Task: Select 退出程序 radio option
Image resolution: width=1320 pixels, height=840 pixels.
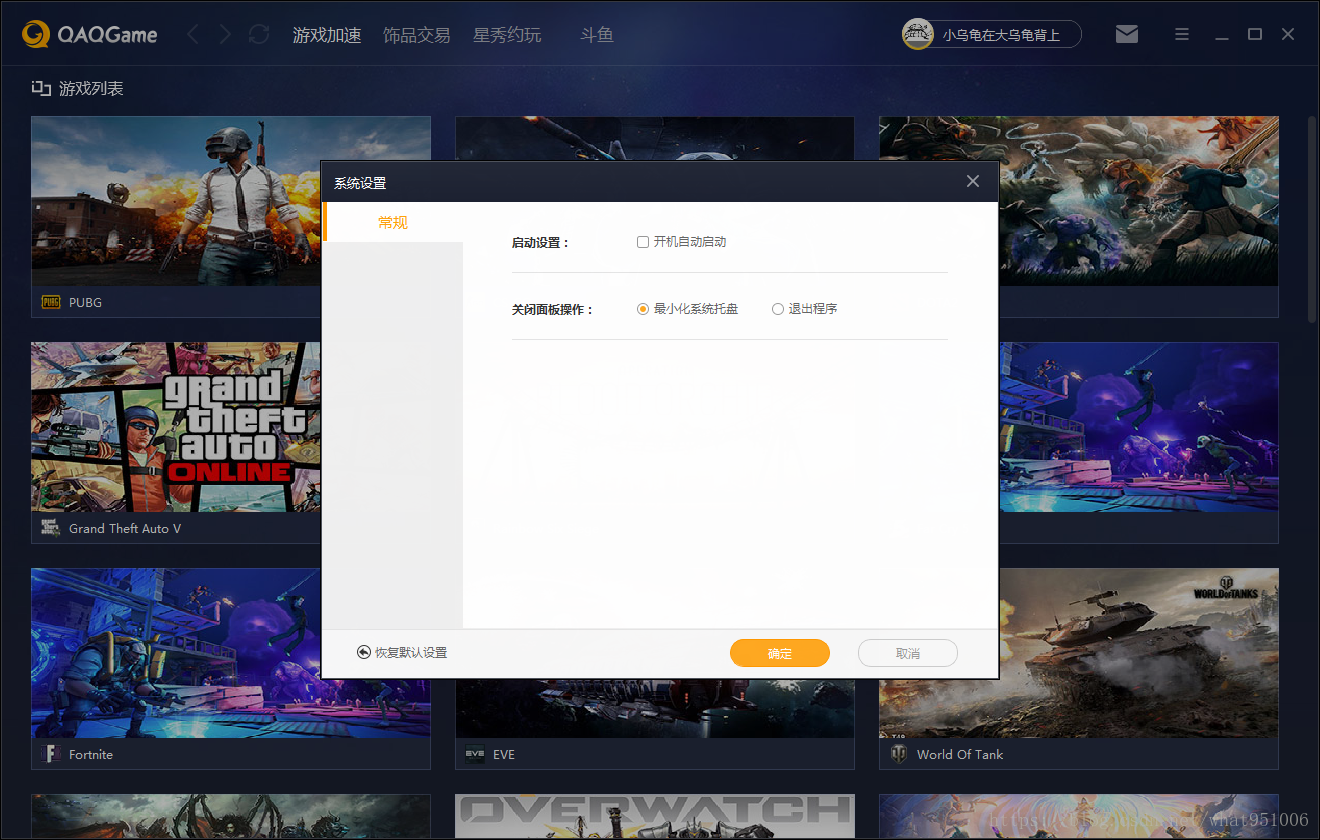Action: click(x=778, y=309)
